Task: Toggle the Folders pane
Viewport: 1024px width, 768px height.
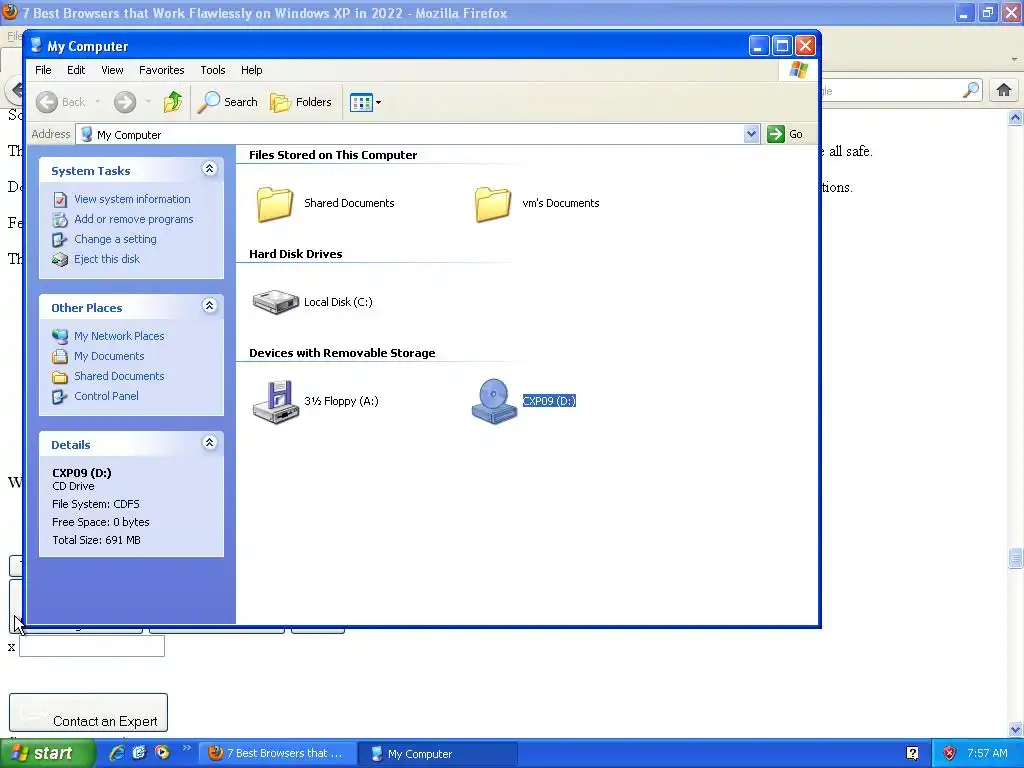Action: coord(301,102)
